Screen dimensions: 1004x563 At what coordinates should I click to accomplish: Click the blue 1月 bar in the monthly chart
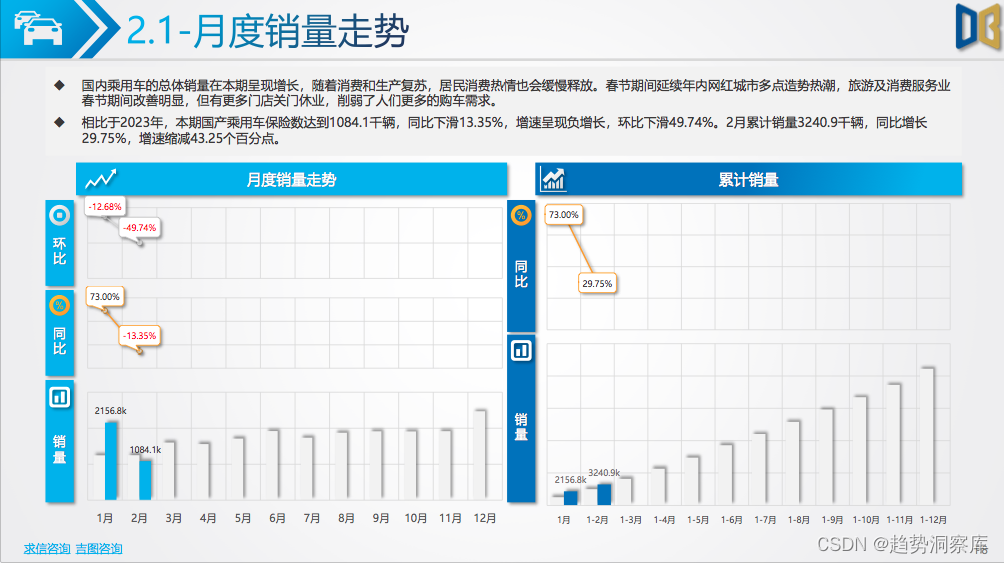[x=111, y=461]
